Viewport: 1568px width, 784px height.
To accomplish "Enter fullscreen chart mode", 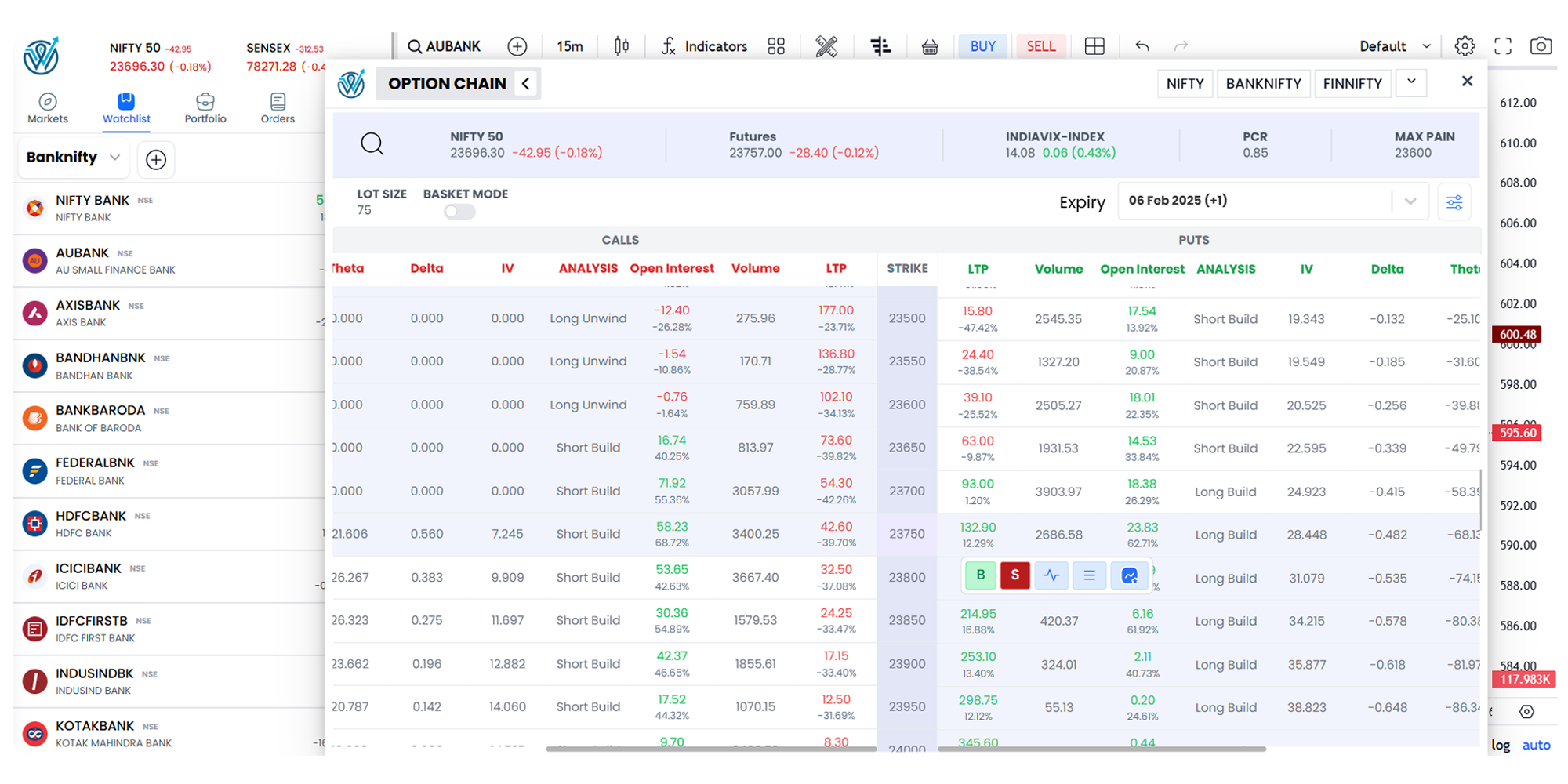I will point(1502,46).
